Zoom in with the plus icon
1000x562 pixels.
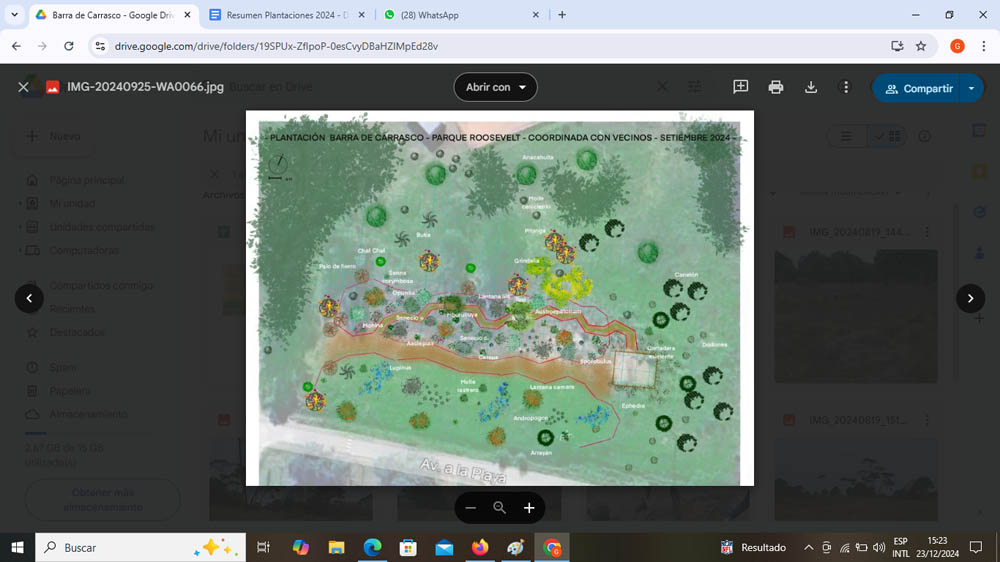tap(529, 508)
